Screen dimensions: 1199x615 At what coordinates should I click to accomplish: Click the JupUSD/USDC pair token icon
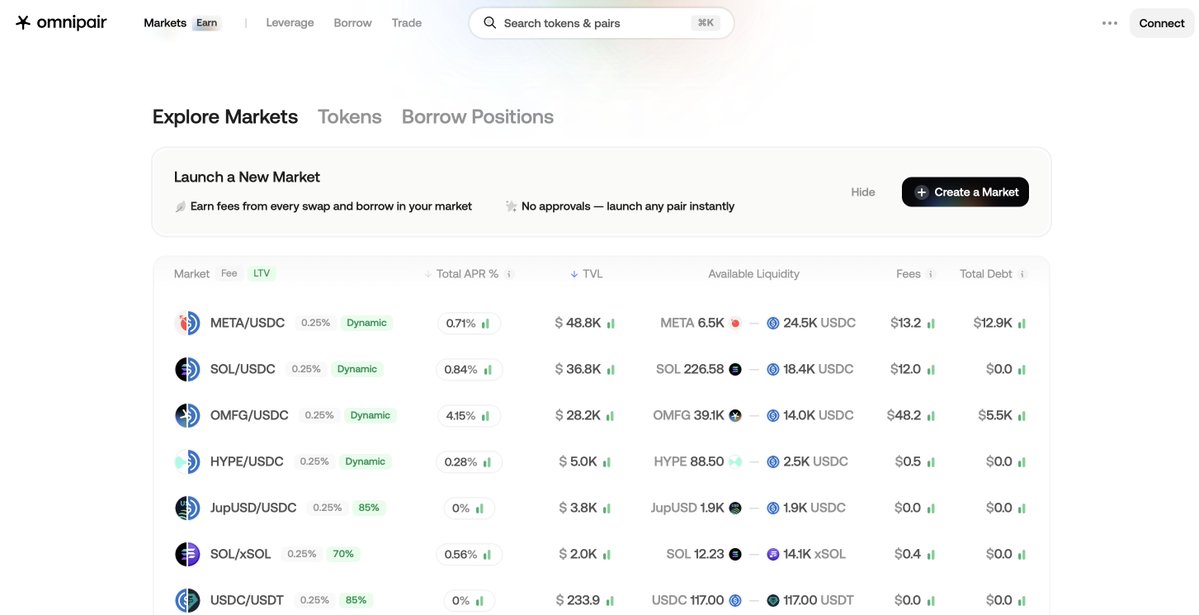(x=187, y=507)
